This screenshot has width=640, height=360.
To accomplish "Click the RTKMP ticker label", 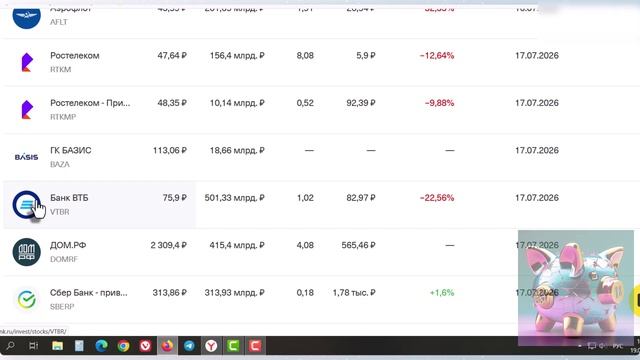I will (63, 117).
